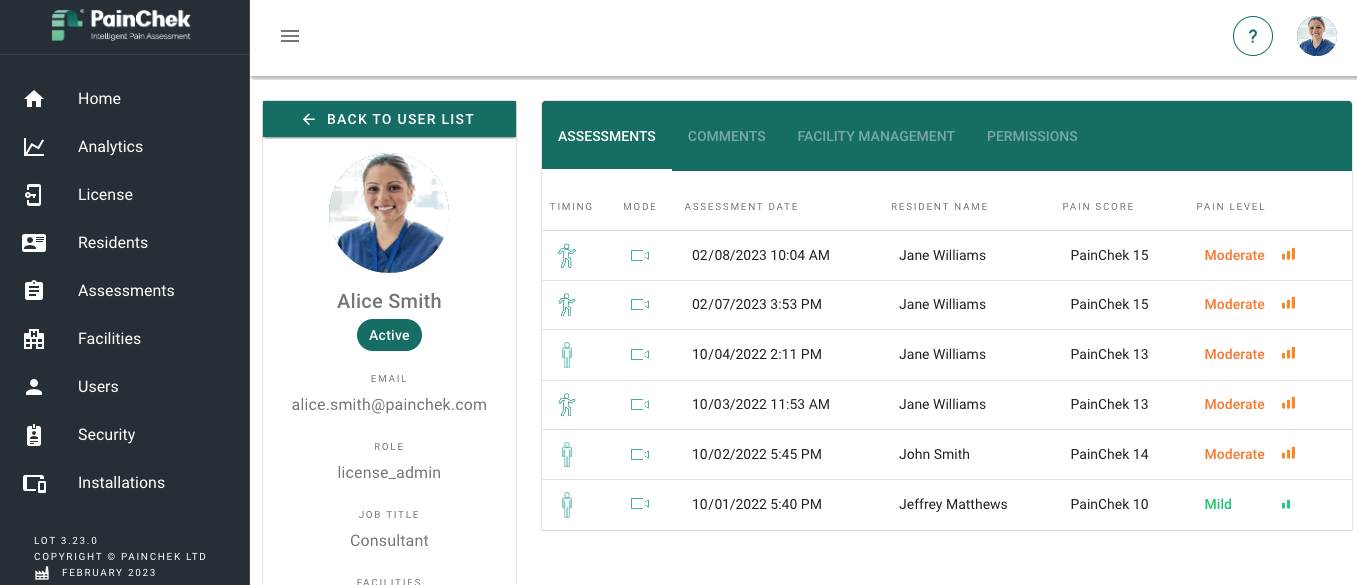1357x585 pixels.
Task: Click Back to User List button
Action: click(389, 119)
